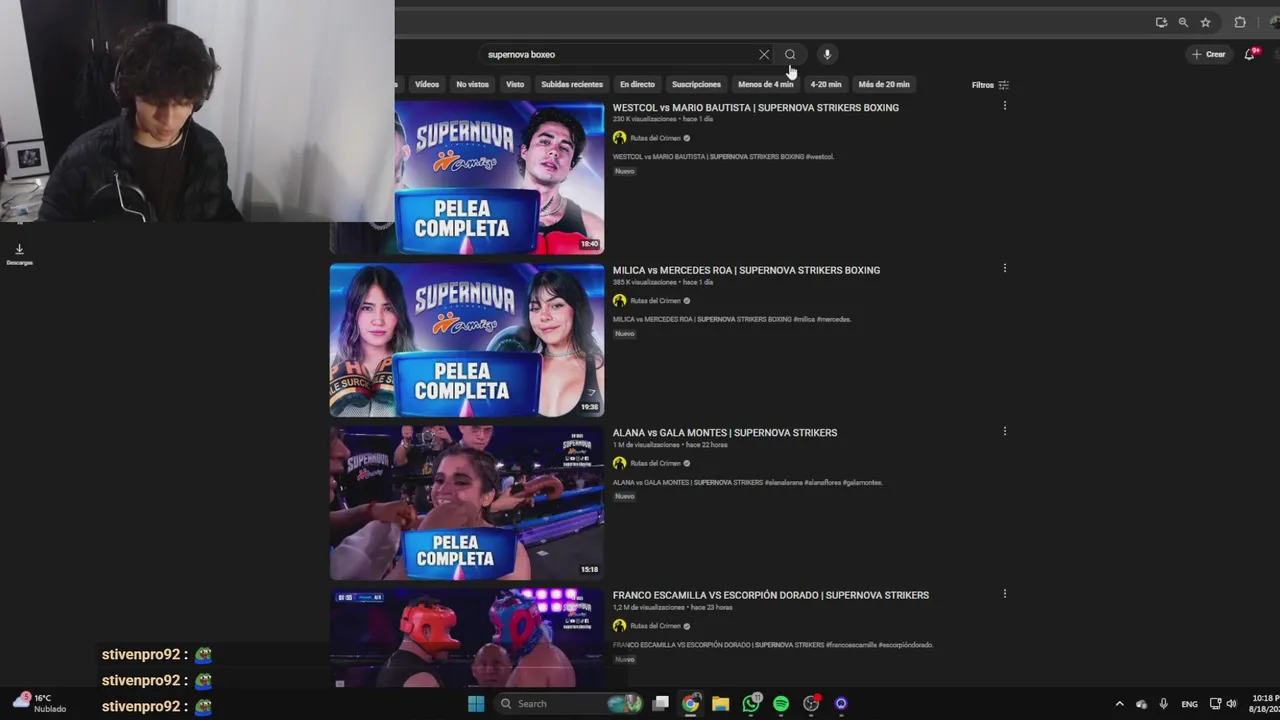Switch the ENG input language indicator
Screen dimensions: 1280x720
(x=1189, y=704)
